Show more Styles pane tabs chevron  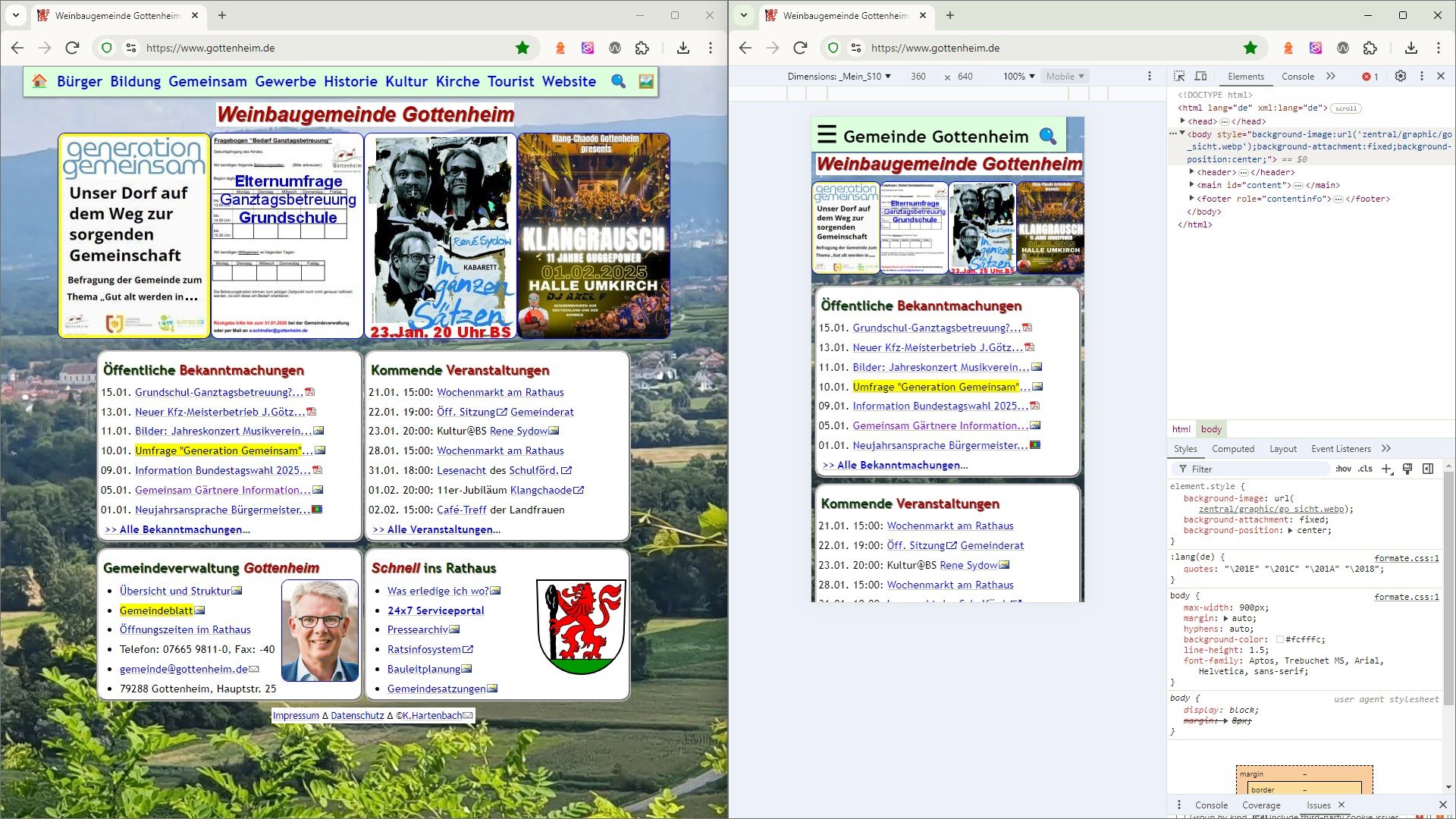tap(1387, 448)
